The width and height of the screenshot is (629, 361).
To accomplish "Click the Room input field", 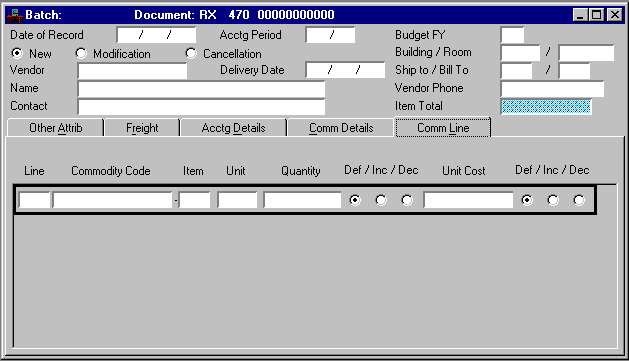I will click(x=586, y=53).
